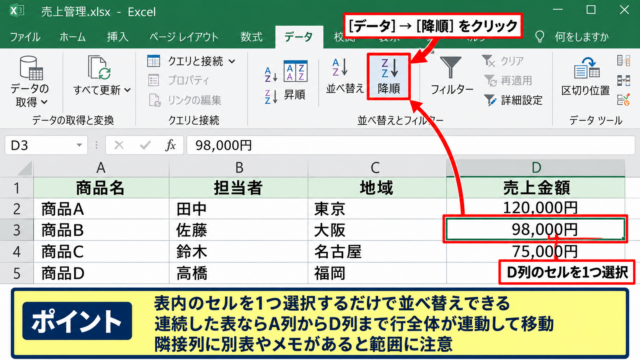Click header cell 地域
Viewport: 640px width, 360px height.
click(x=376, y=188)
